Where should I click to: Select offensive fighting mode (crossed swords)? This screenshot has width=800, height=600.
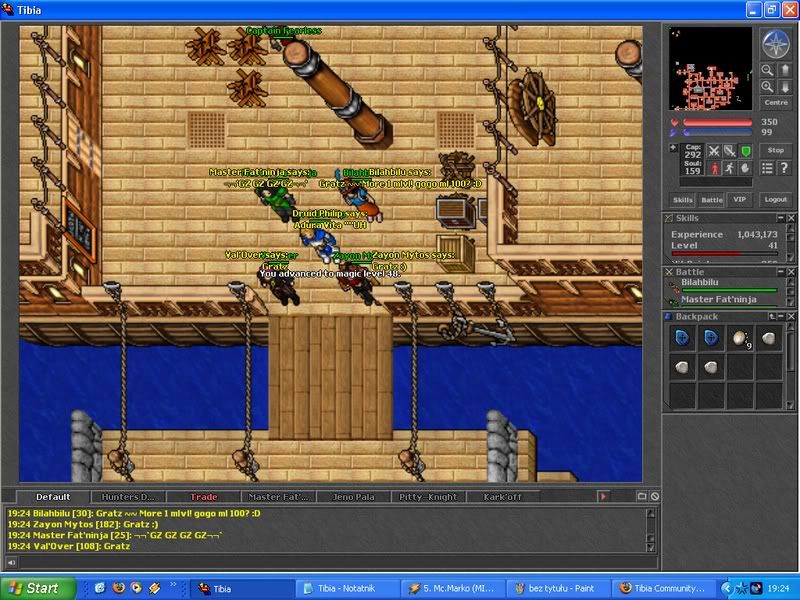714,151
